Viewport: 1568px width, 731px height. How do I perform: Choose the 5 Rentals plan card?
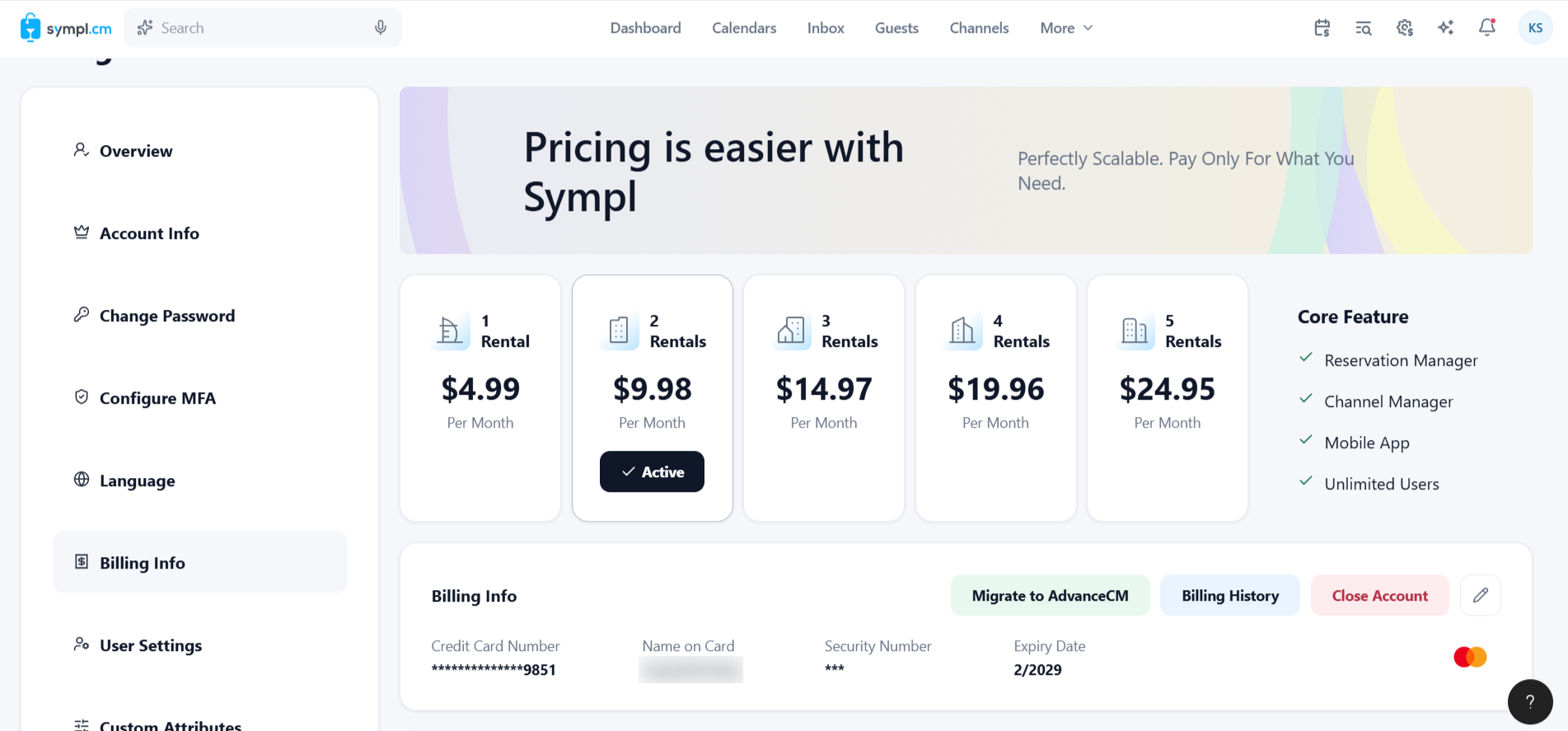(x=1168, y=398)
